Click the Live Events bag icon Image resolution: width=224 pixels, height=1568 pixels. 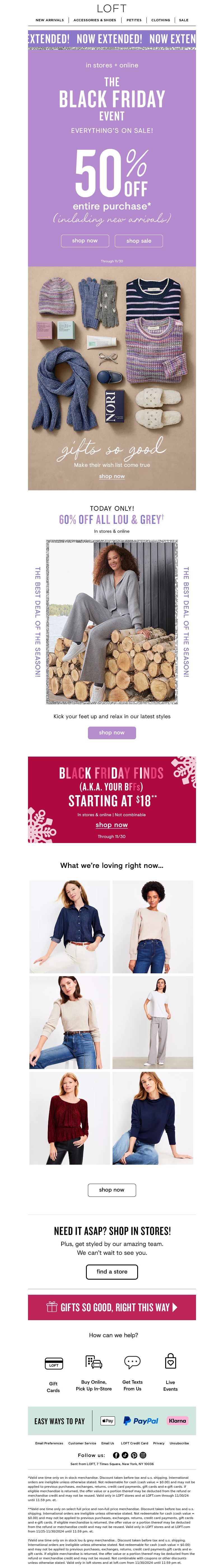point(171,1361)
